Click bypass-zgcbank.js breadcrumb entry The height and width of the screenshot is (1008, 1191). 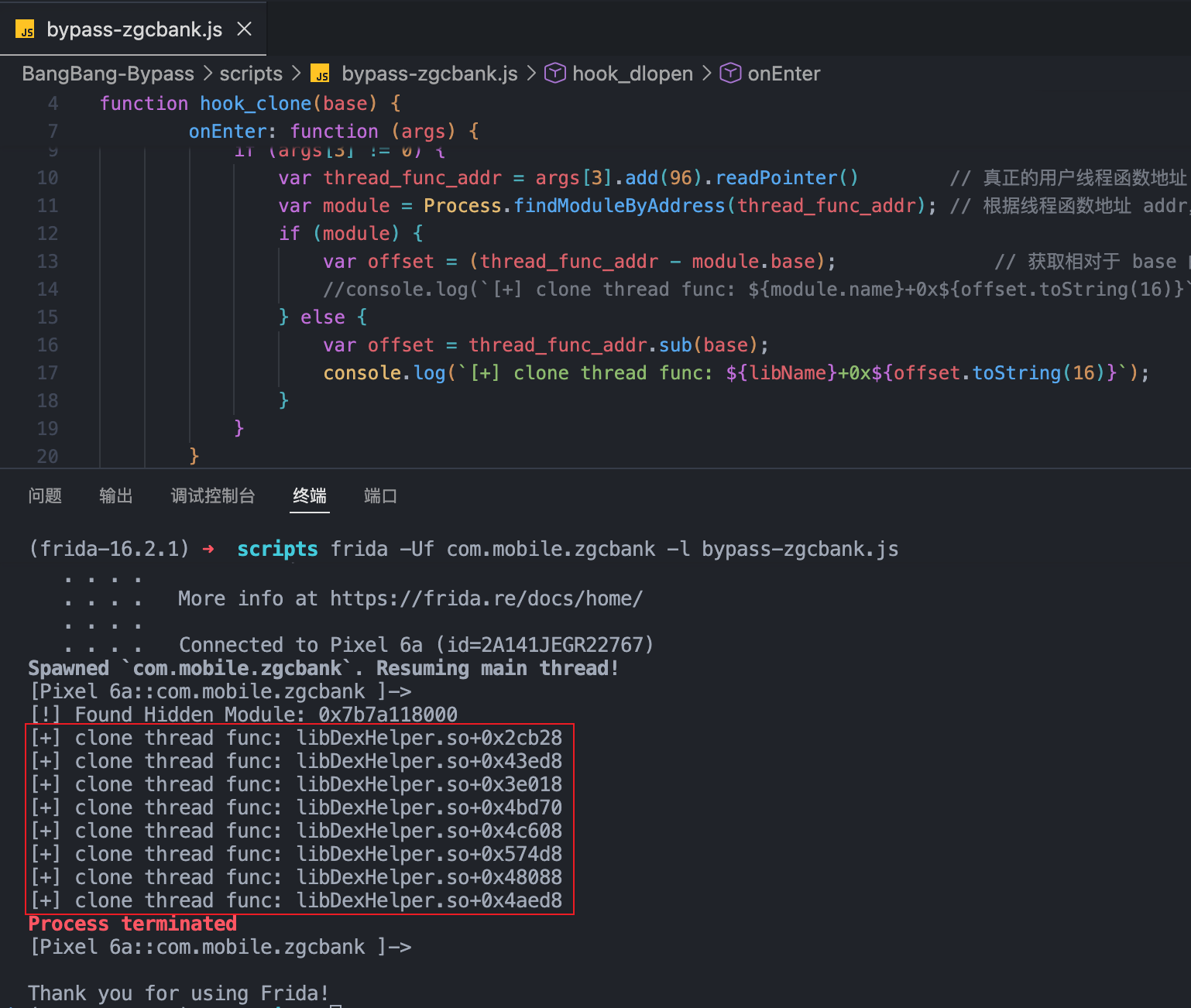(x=429, y=74)
